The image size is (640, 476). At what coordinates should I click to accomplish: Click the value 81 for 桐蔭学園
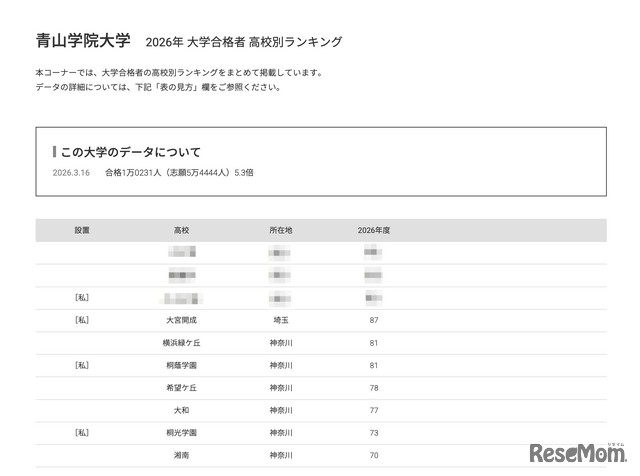coord(374,365)
